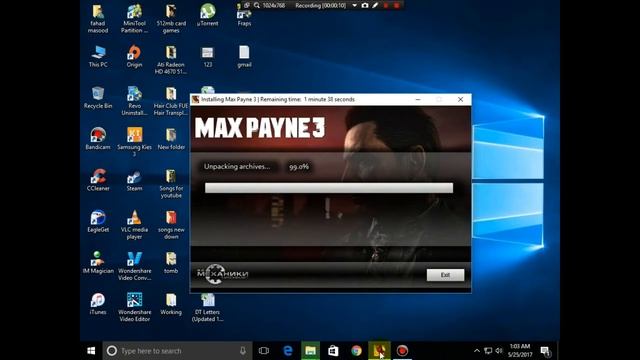Open File Explorer from the taskbar
Image resolution: width=640 pixels, height=360 pixels.
click(x=311, y=351)
